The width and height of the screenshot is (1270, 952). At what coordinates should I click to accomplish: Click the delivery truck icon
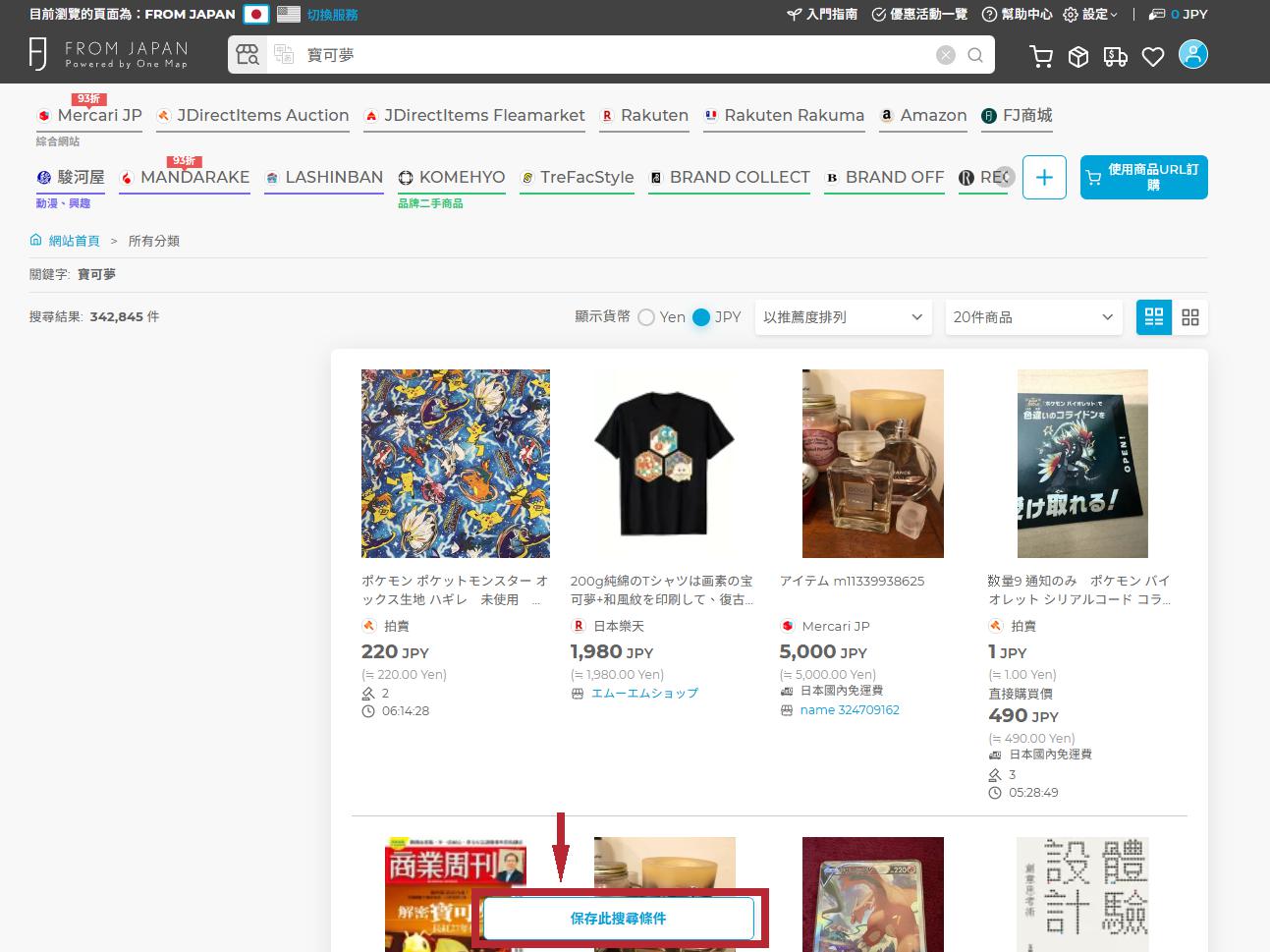[x=1116, y=57]
